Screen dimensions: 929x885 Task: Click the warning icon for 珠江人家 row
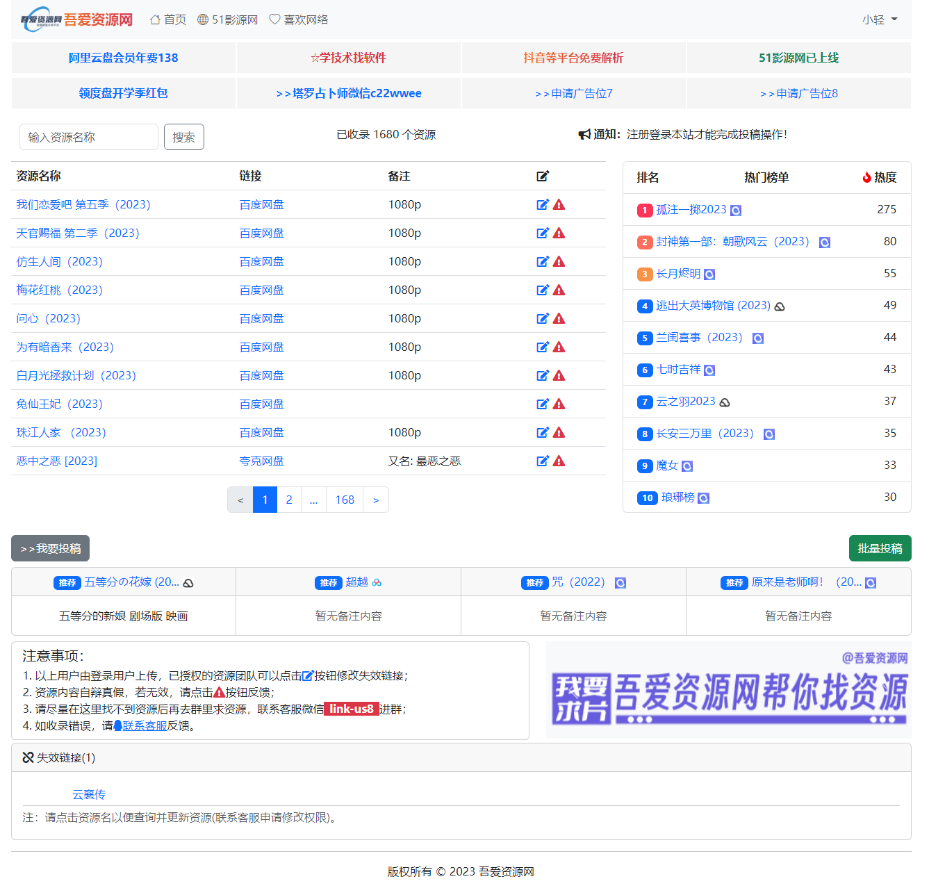click(x=559, y=433)
